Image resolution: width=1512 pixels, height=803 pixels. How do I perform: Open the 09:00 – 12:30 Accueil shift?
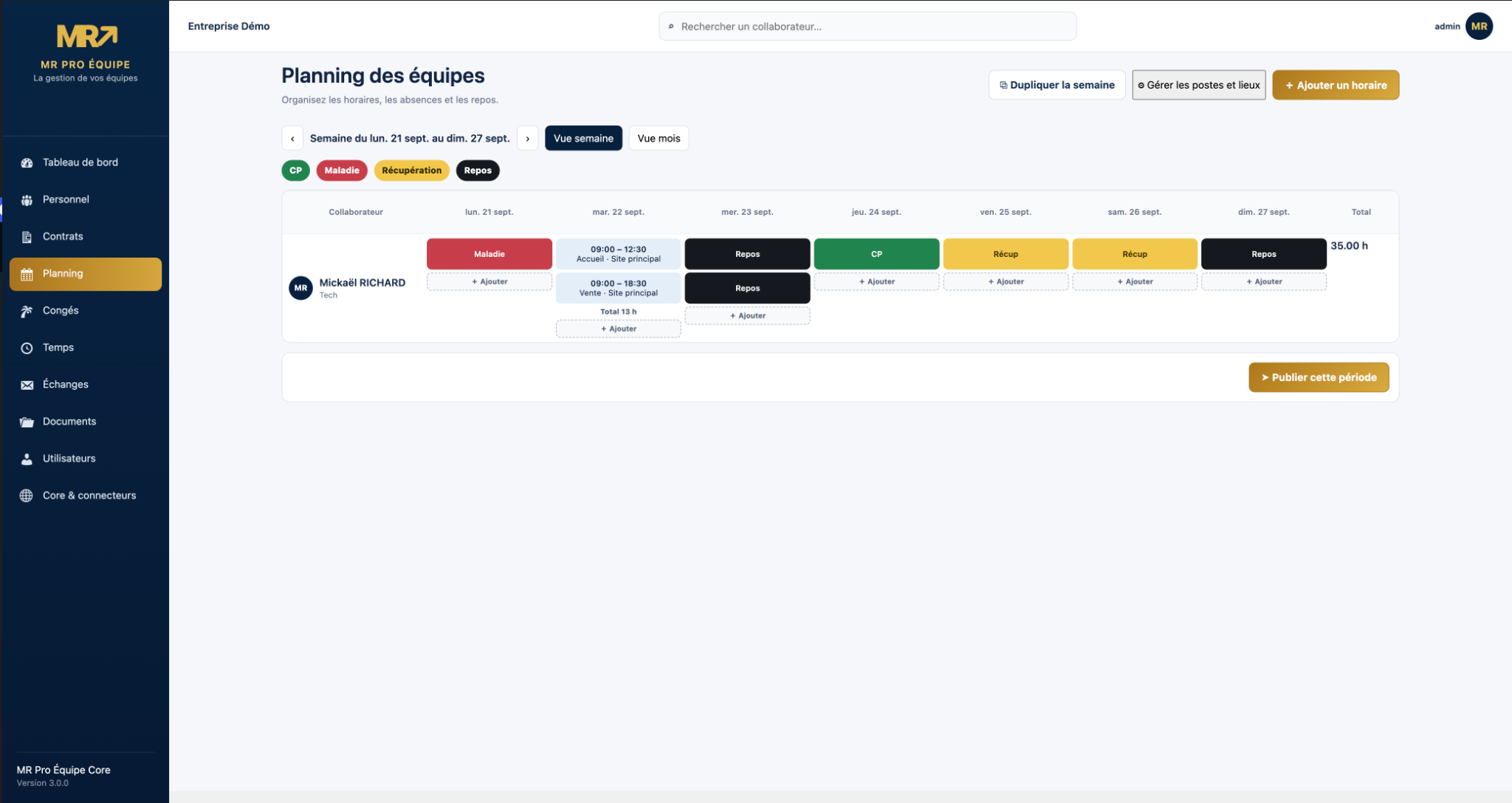[x=619, y=254]
